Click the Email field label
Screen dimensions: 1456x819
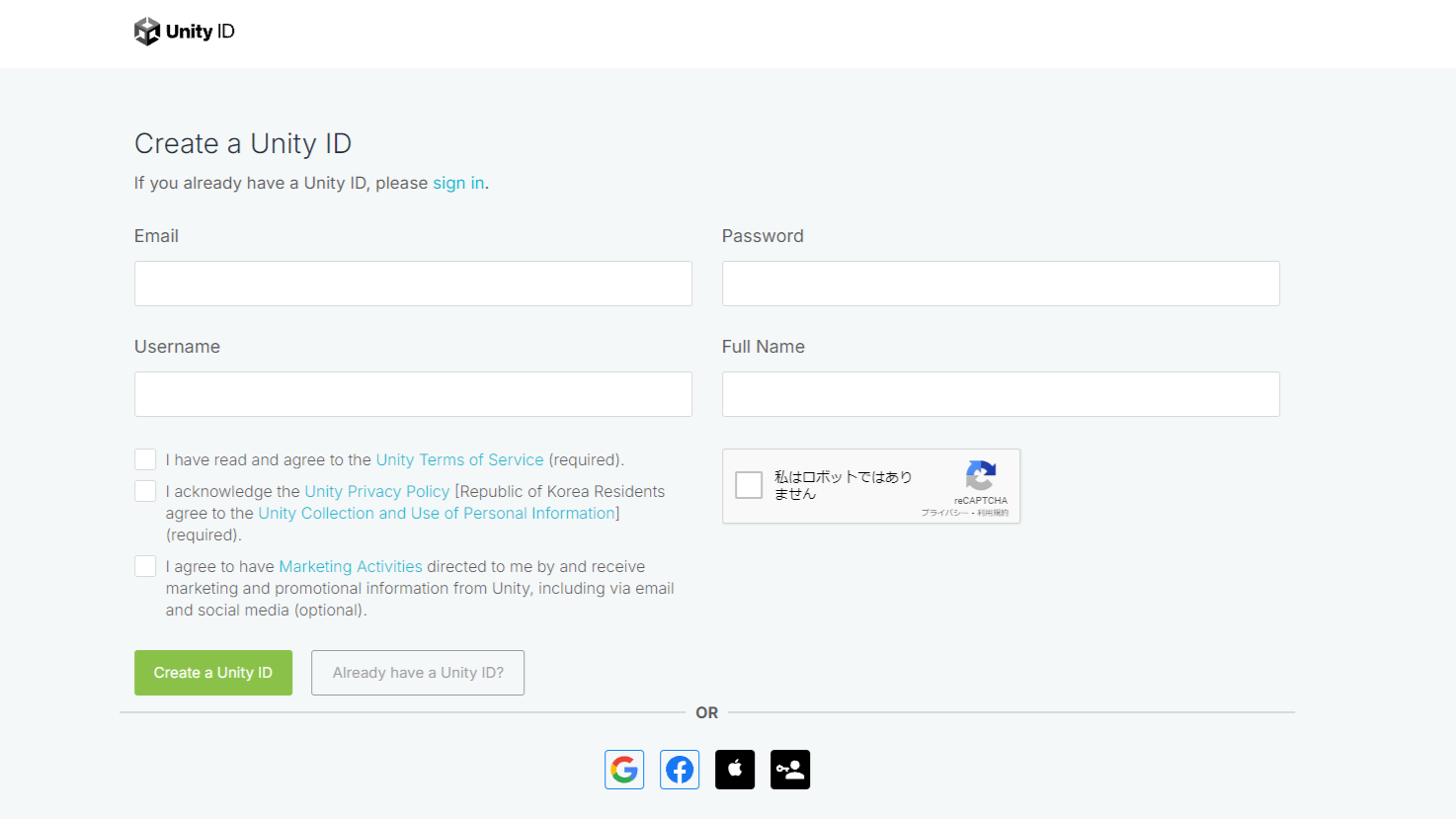(x=156, y=236)
